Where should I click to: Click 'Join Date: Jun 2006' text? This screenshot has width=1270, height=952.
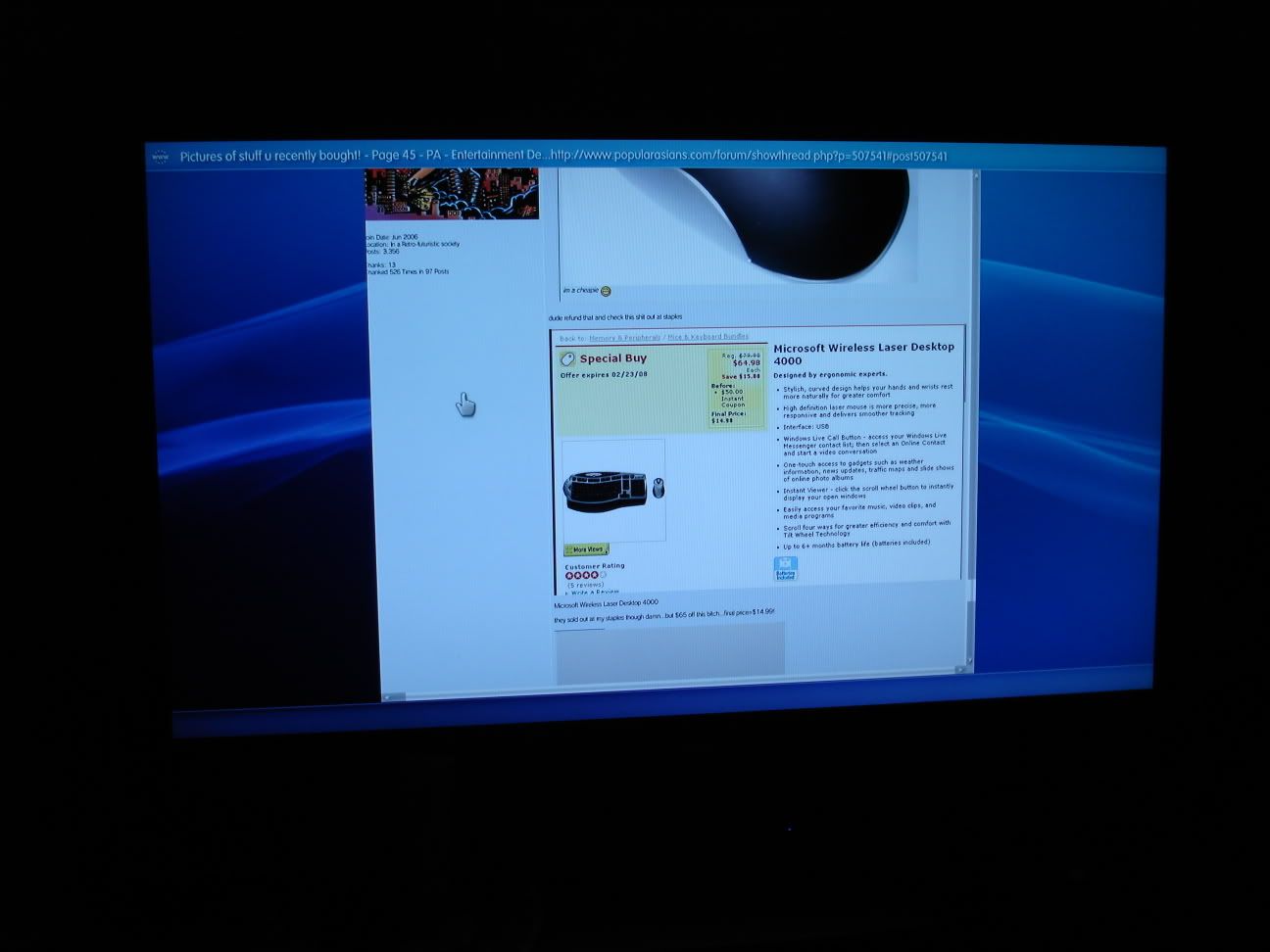coord(391,236)
